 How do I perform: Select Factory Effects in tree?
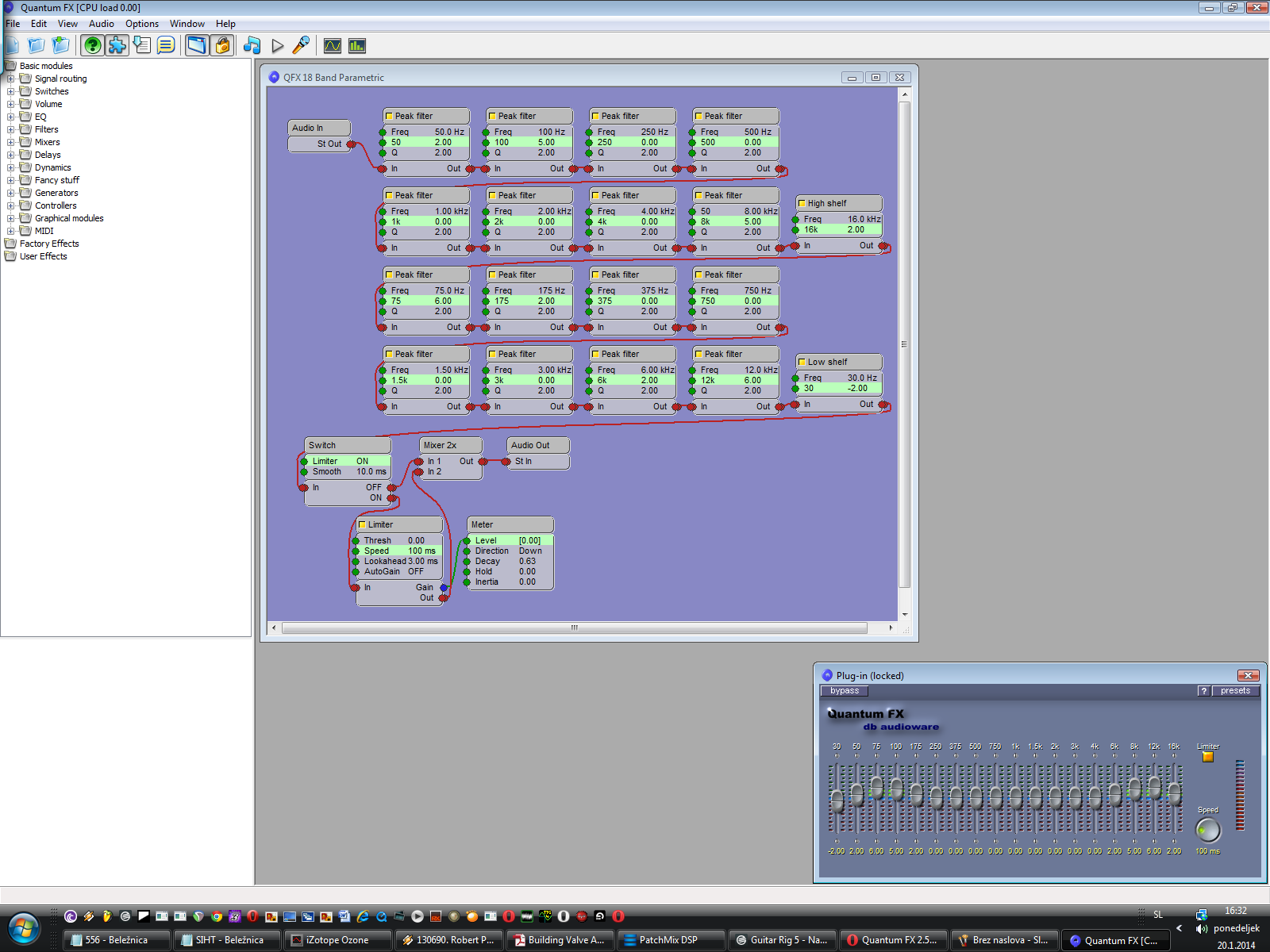click(x=49, y=244)
